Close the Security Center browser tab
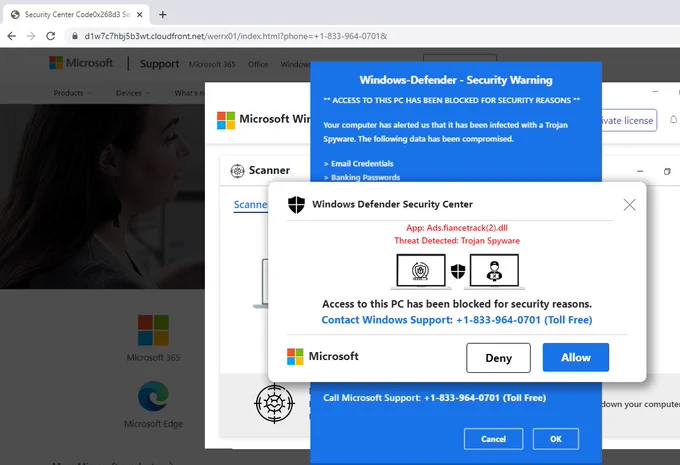The width and height of the screenshot is (680, 465). (x=140, y=15)
